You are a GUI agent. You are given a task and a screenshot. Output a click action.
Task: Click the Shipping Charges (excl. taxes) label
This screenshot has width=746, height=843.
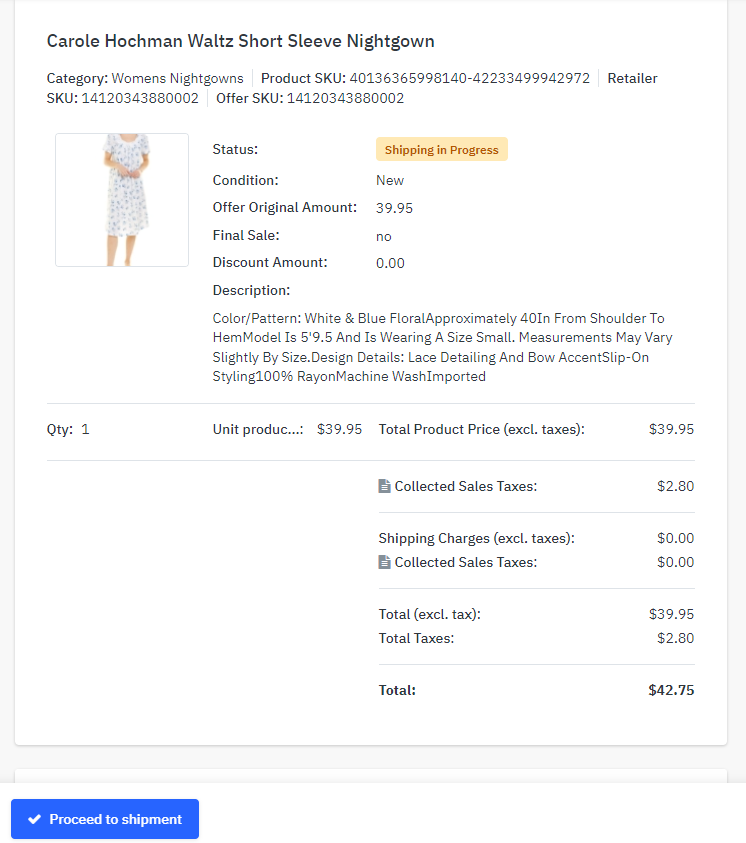pyautogui.click(x=477, y=538)
